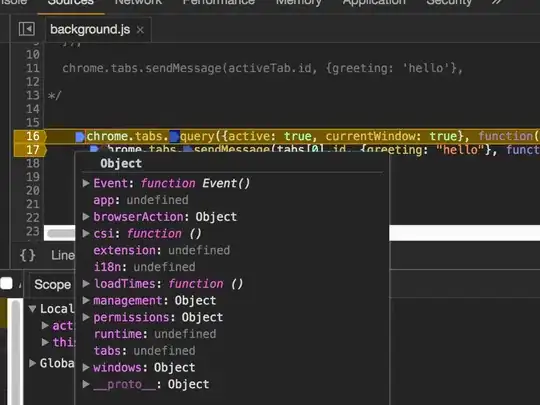This screenshot has width=540, height=405.
Task: Click the 'extension: undefined' property row
Action: [162, 250]
